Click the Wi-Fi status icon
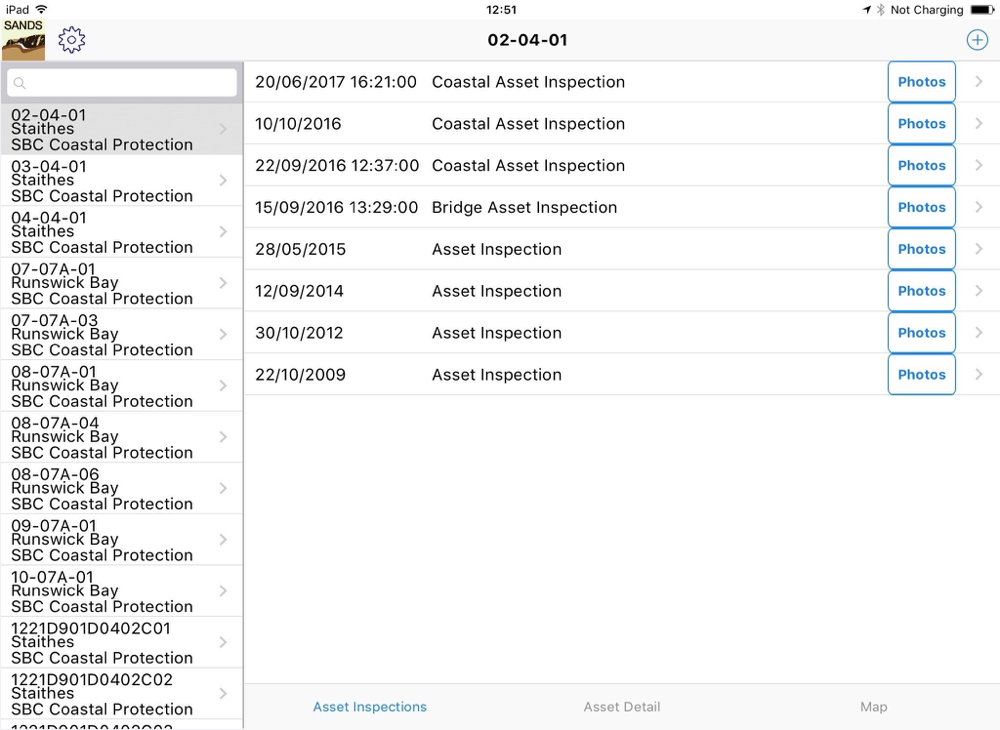 [41, 9]
